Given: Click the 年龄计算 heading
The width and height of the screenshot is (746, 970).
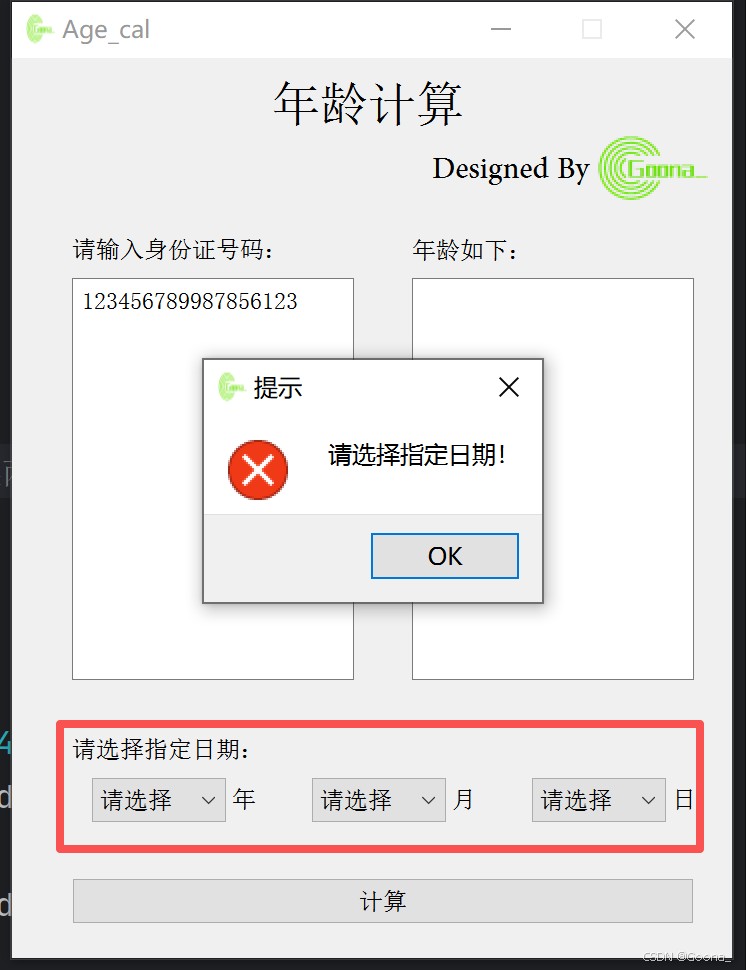Looking at the screenshot, I should [368, 103].
